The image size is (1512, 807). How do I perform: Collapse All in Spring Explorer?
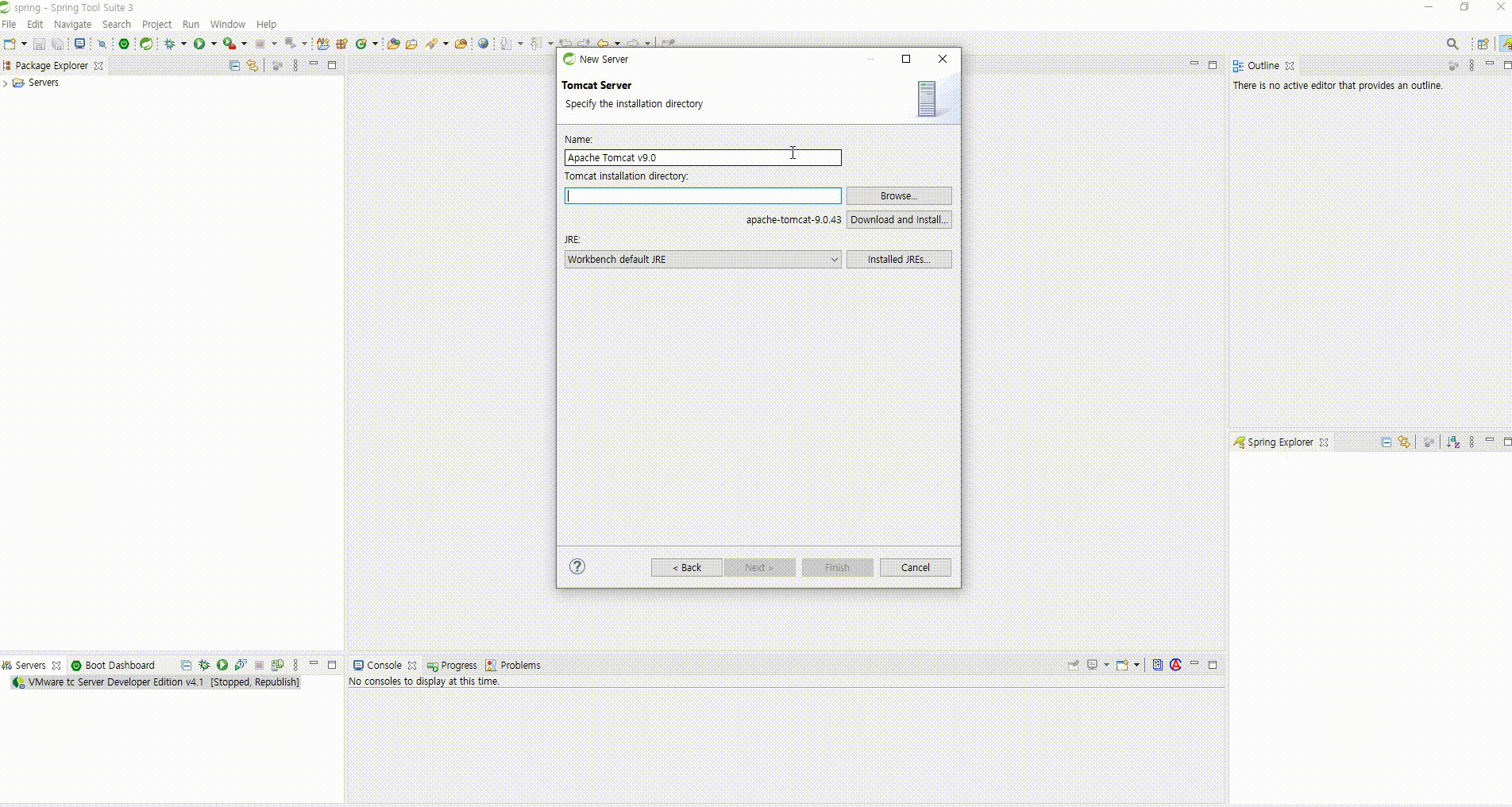[1386, 442]
